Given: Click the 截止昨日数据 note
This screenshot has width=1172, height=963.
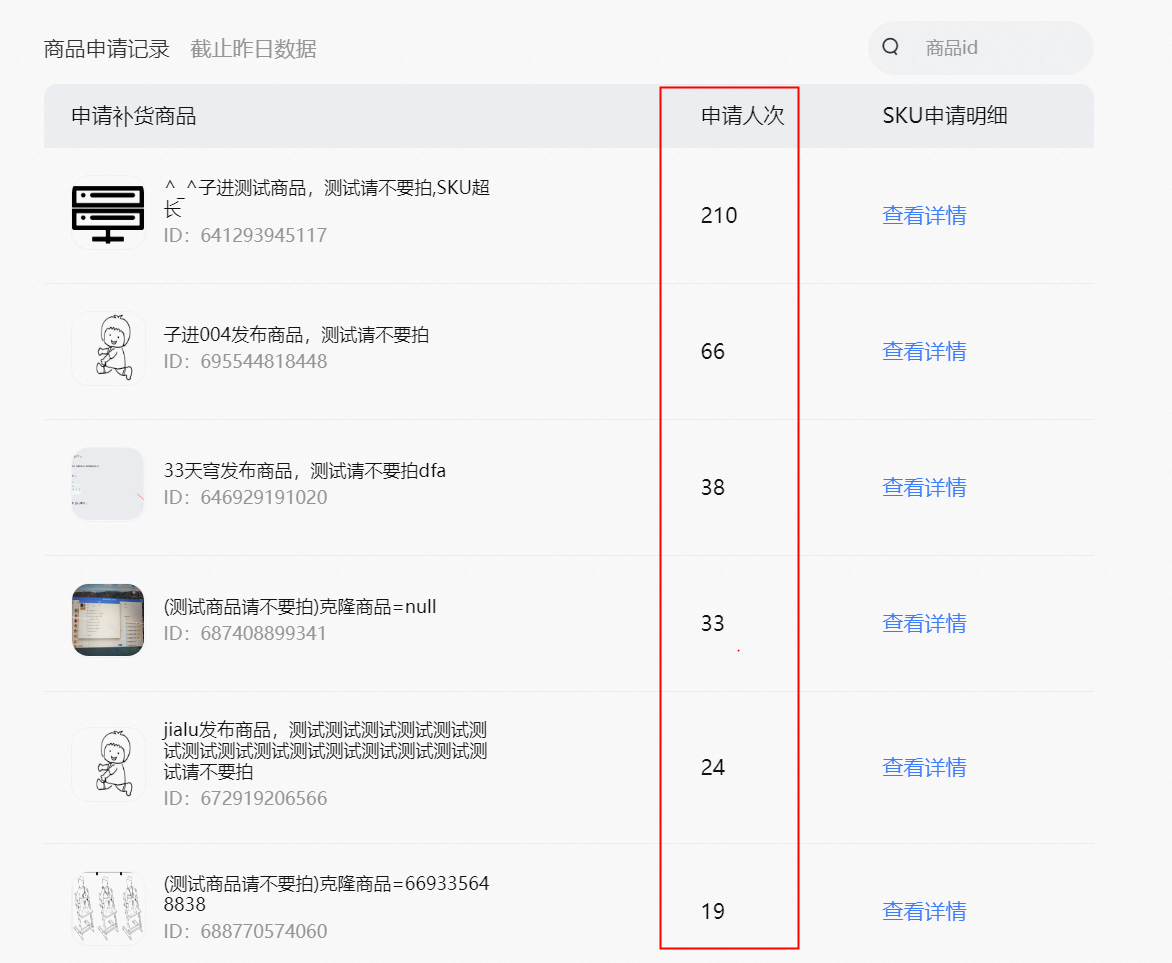Looking at the screenshot, I should [253, 49].
